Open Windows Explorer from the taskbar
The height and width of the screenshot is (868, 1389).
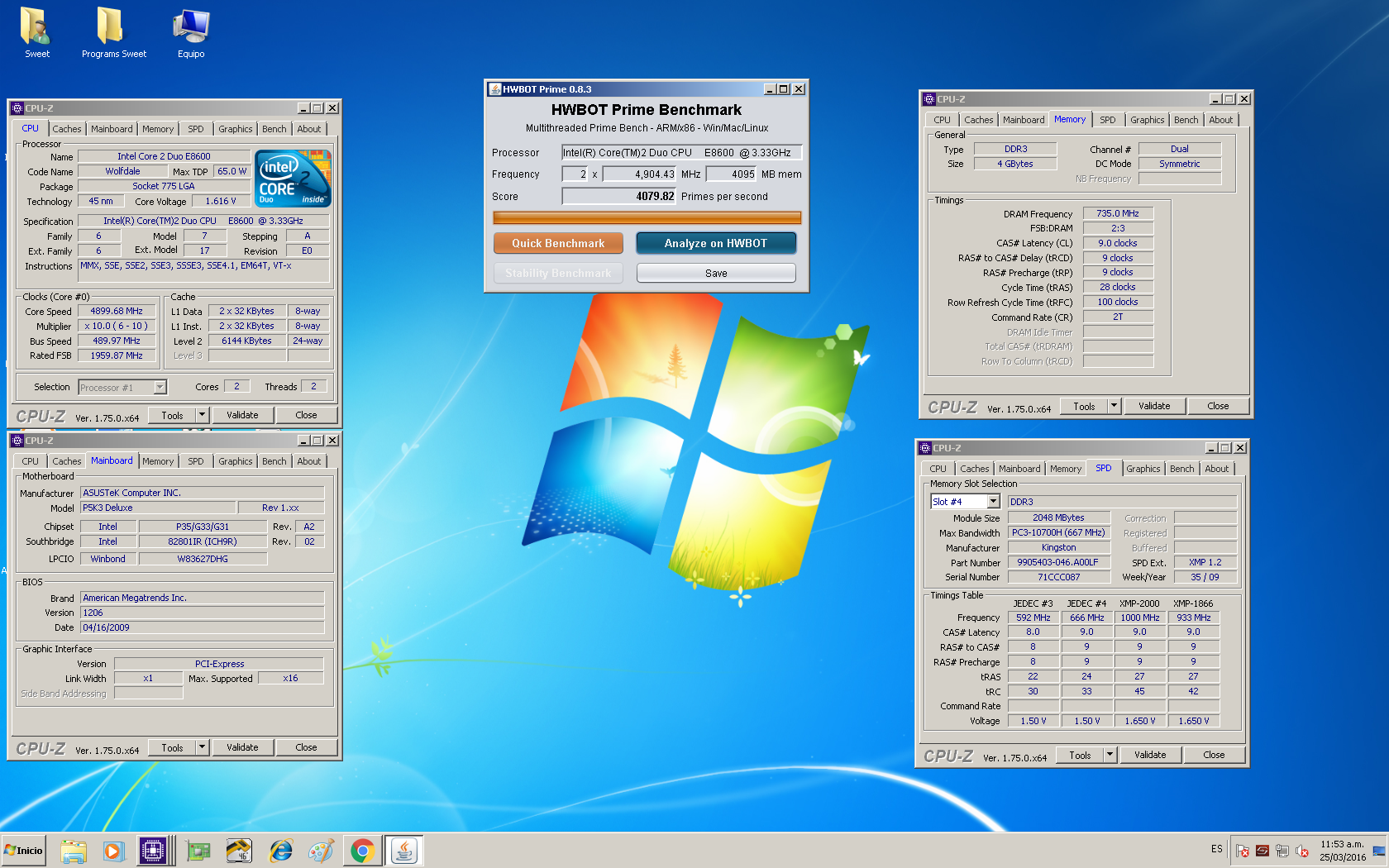point(74,851)
